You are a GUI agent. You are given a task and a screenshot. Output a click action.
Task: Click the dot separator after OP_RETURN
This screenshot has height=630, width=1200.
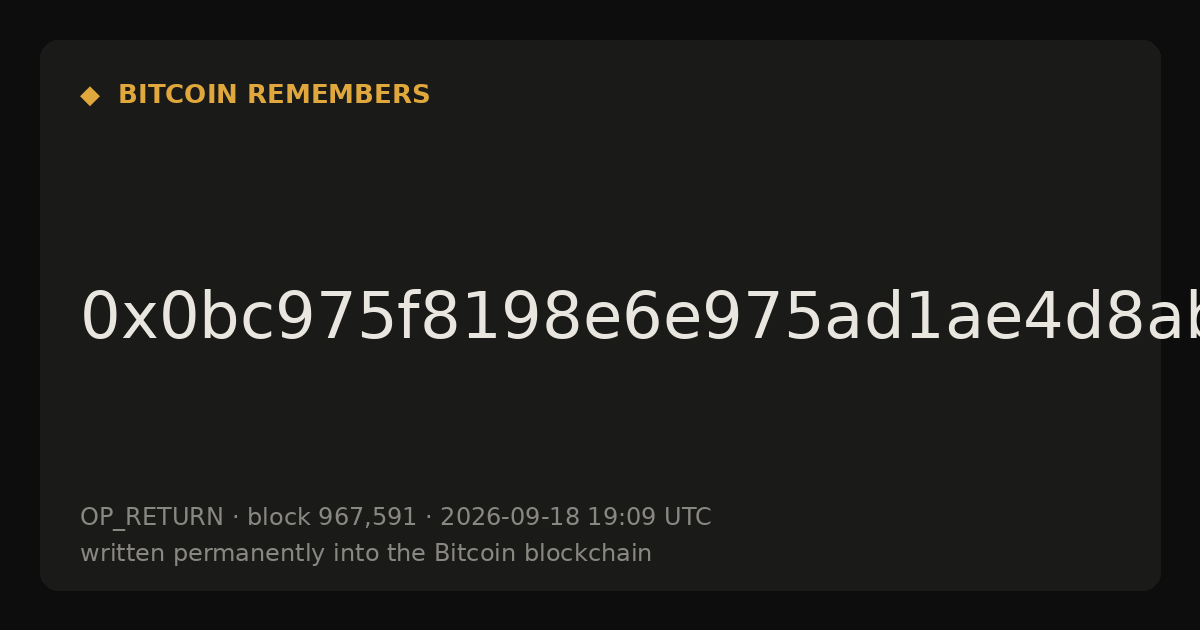click(235, 518)
